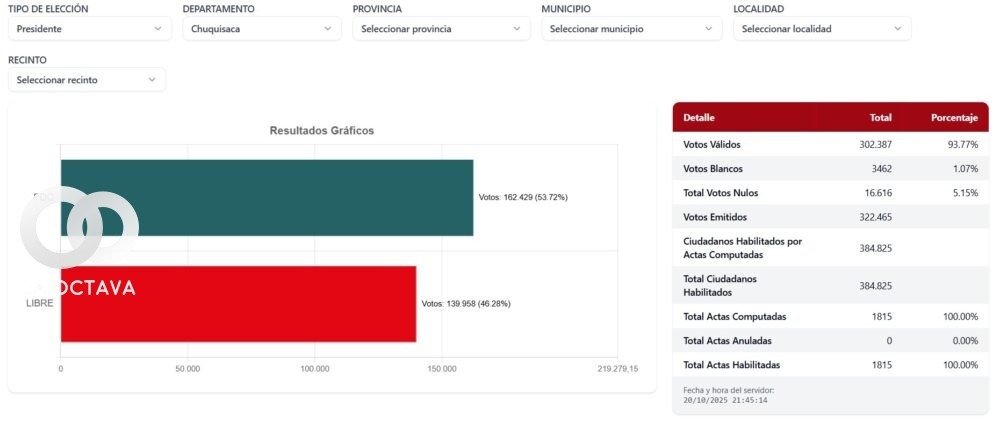Expand the Recinto selector dropdown
This screenshot has height=421, width=1000.
tap(86, 79)
